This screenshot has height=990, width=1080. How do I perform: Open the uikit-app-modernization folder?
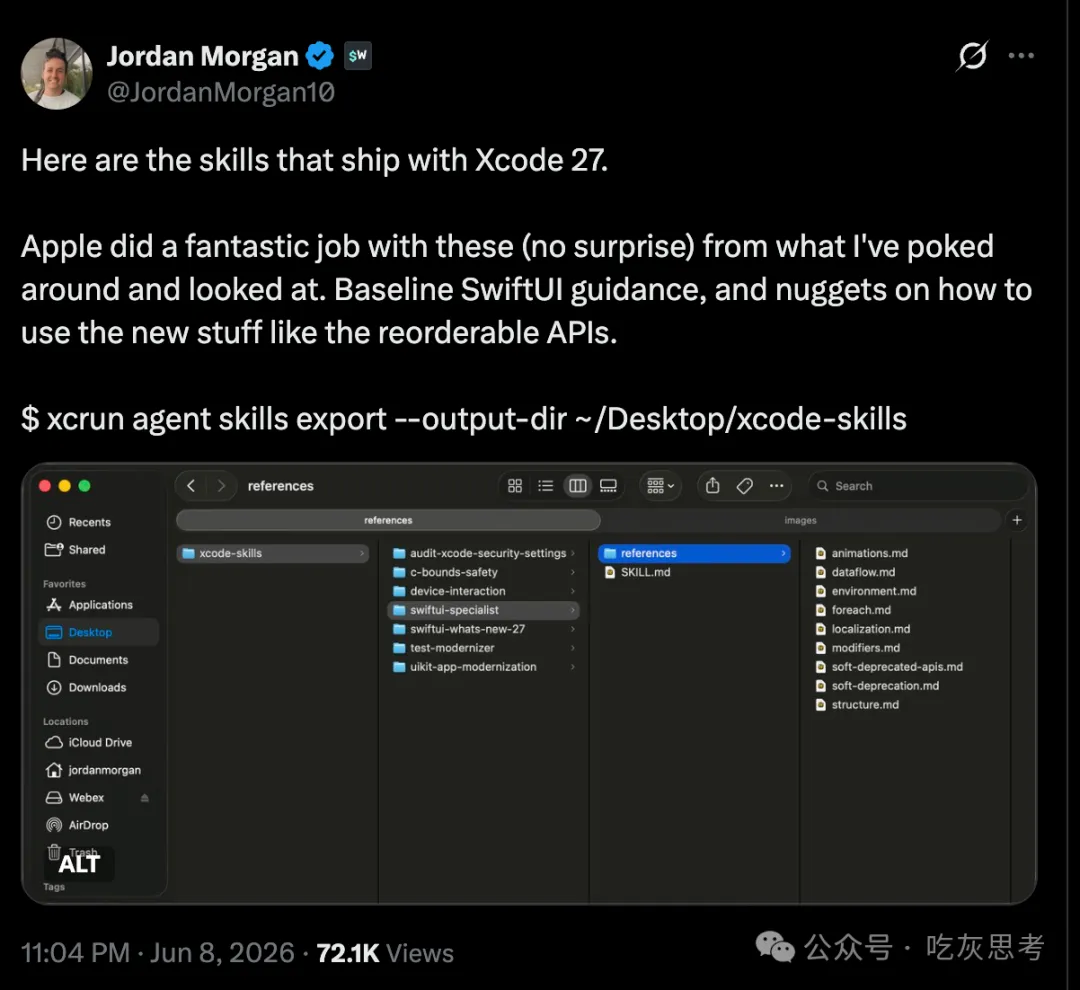point(484,667)
